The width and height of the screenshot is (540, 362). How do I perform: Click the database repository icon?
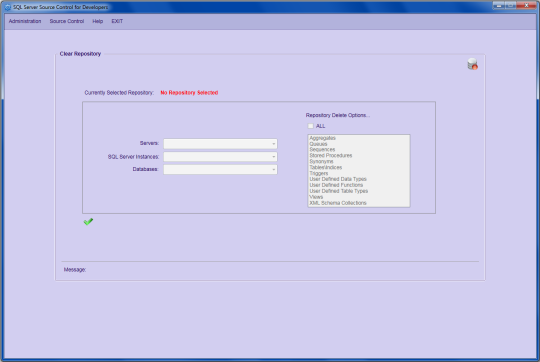(472, 64)
